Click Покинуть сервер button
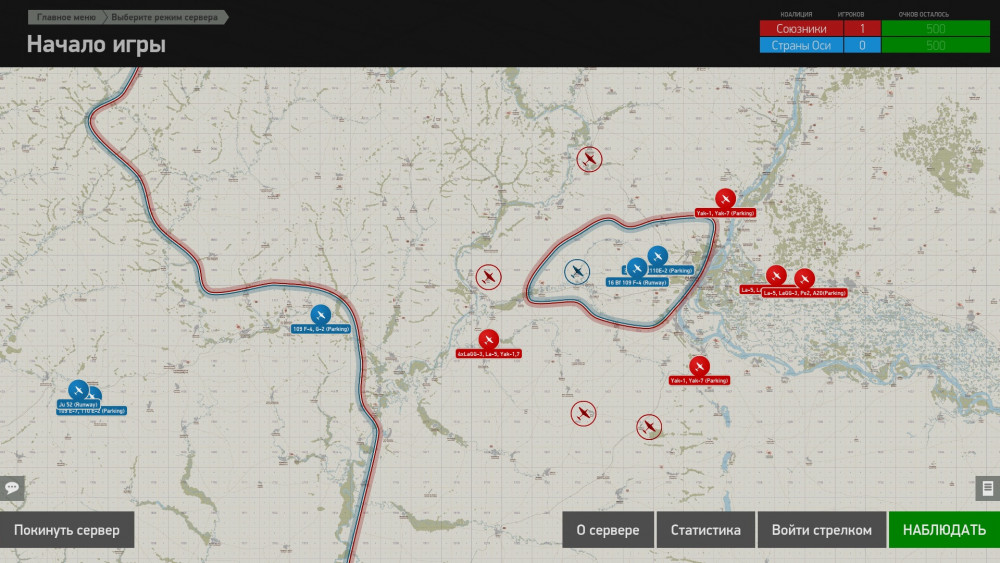 pos(67,530)
